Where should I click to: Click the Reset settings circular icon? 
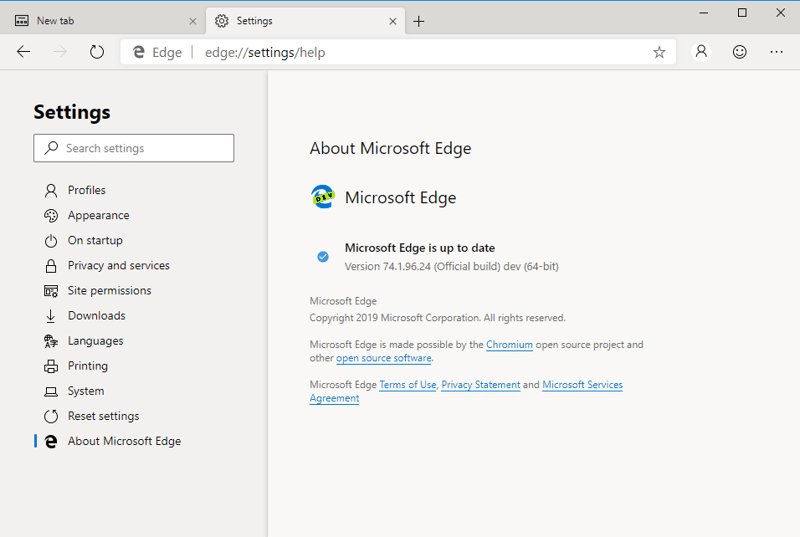click(x=51, y=416)
